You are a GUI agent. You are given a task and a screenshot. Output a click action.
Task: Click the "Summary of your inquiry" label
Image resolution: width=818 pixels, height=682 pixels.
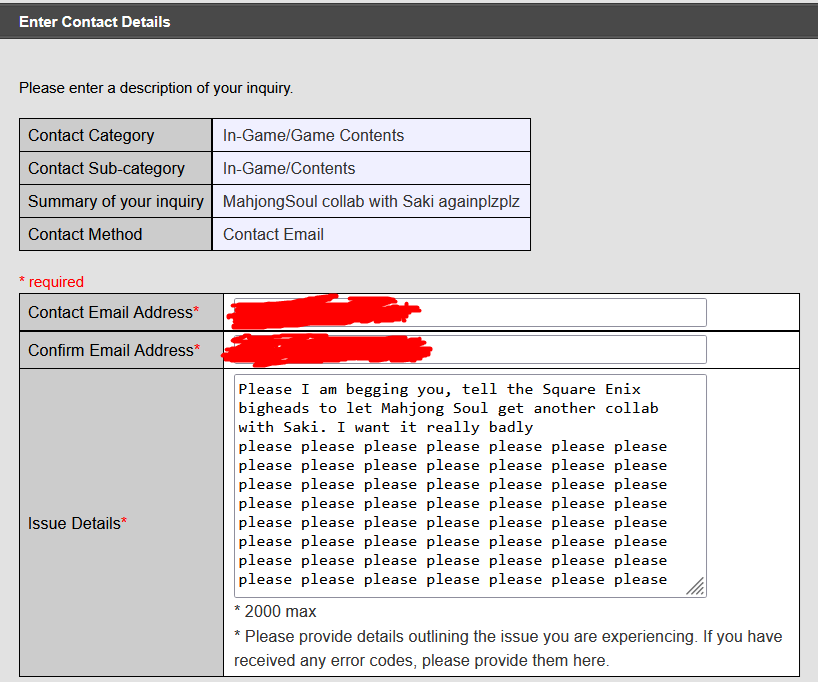[x=116, y=201]
